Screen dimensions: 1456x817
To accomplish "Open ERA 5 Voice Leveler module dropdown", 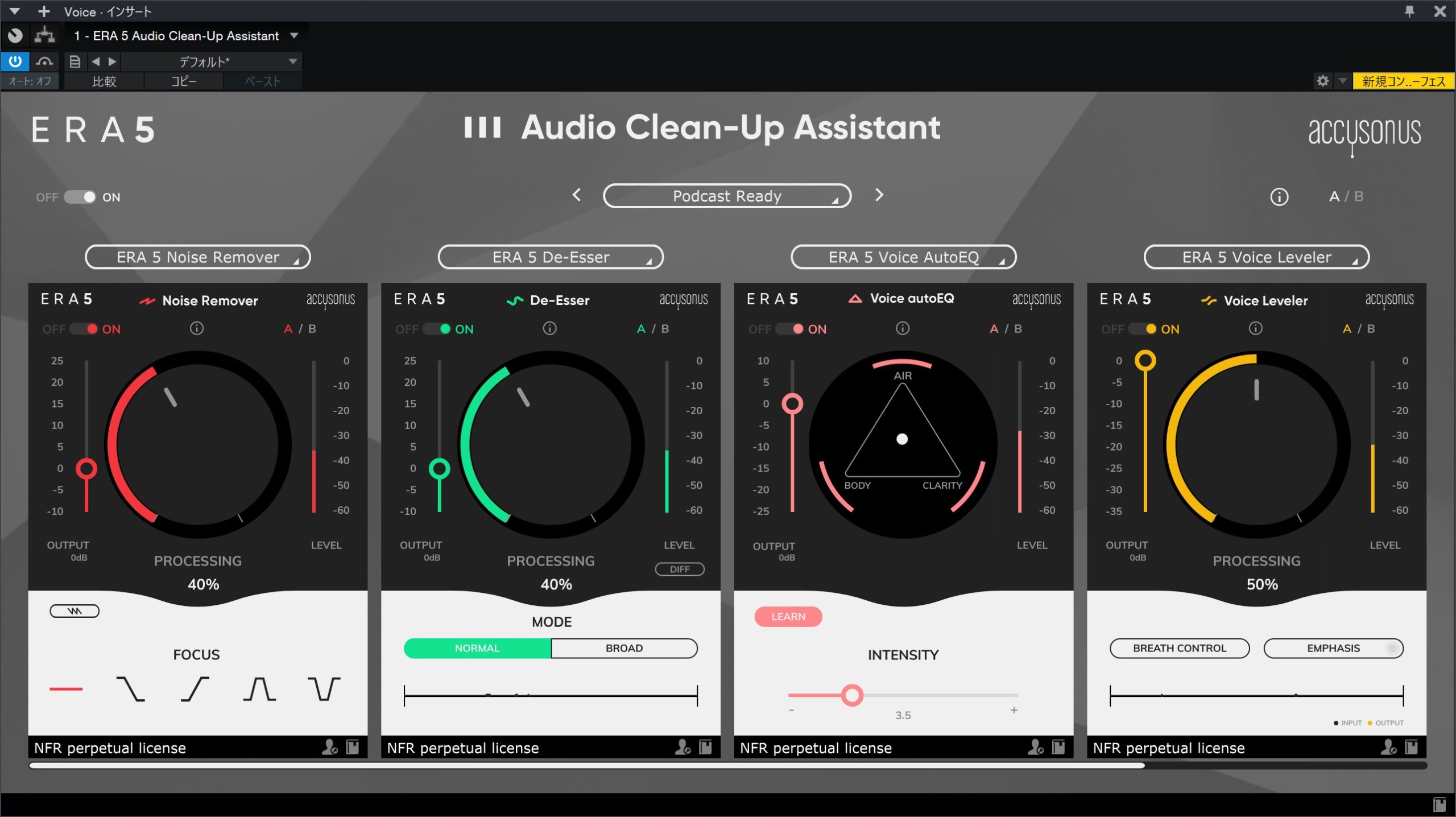I will coord(1256,257).
